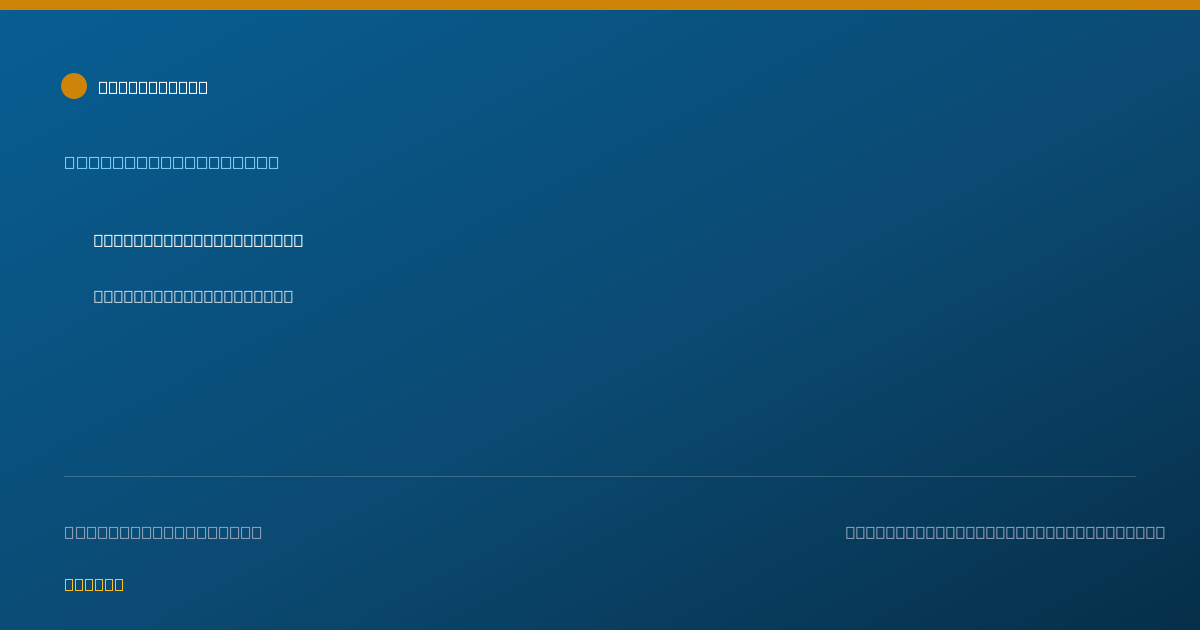Select the bright white indented text line
Viewport: 1200px width, 630px height.
pos(198,240)
